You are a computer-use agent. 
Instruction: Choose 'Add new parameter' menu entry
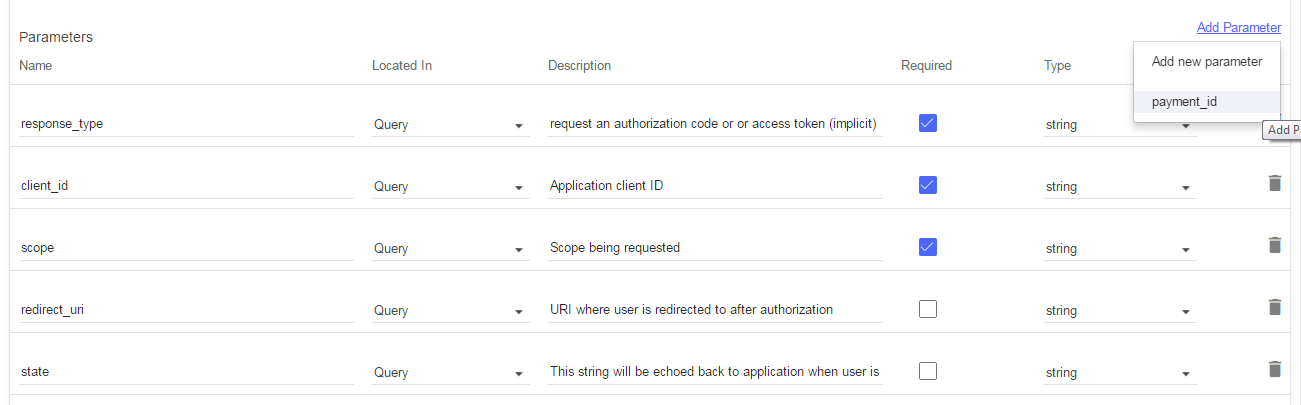[x=1207, y=62]
